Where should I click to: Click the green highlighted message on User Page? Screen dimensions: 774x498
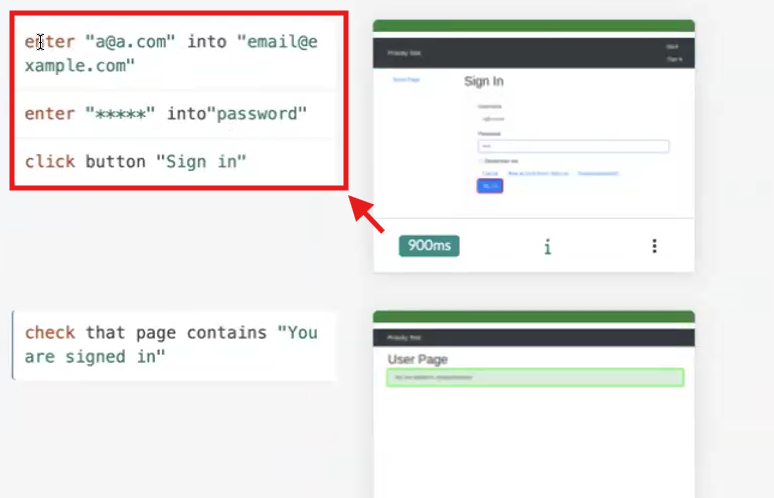[534, 378]
